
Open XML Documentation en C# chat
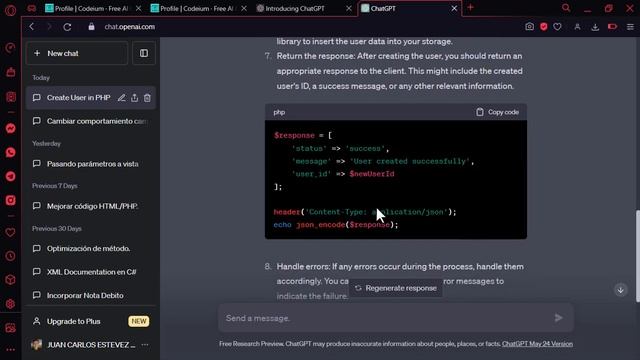[x=91, y=272]
